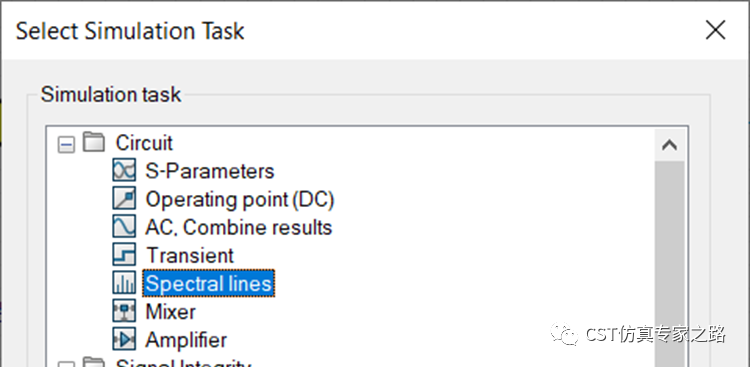Choose the Transient task label
This screenshot has width=750, height=367.
point(190,255)
